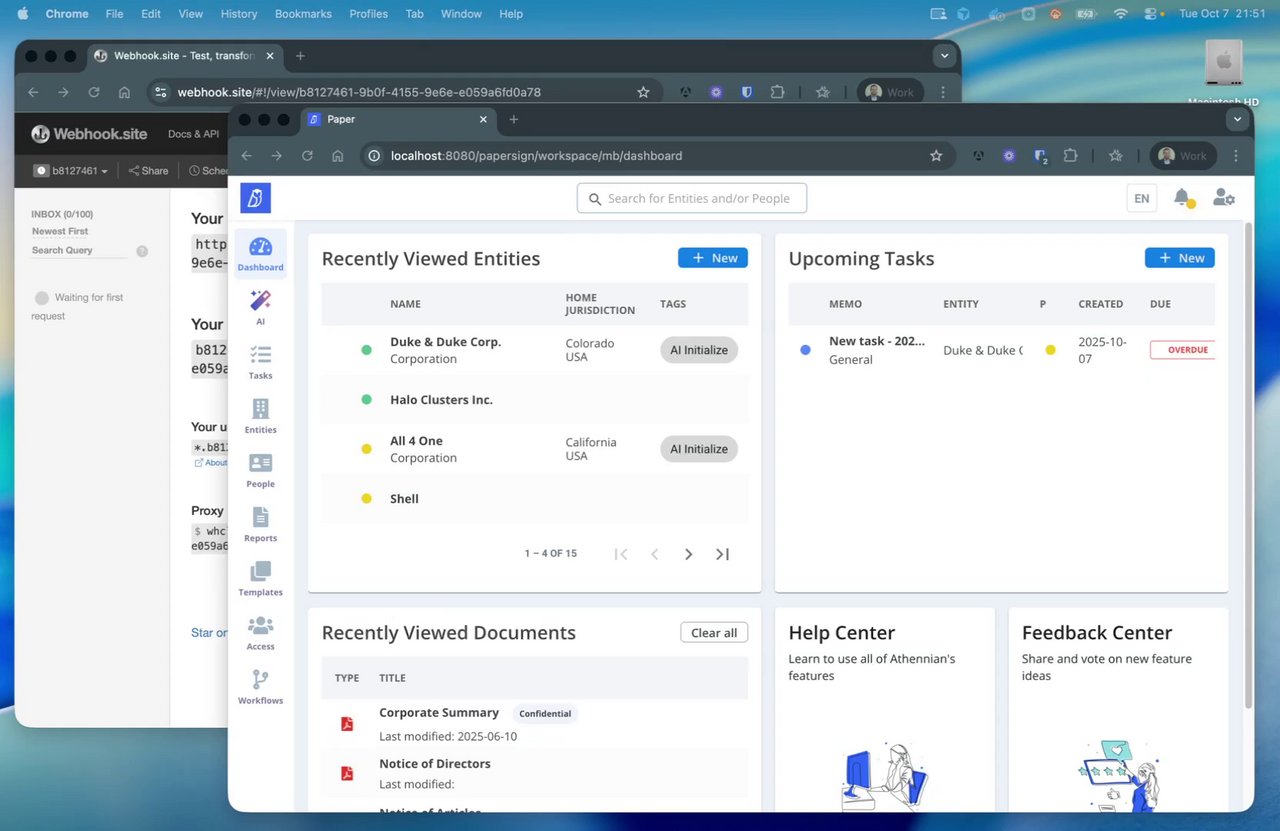Switch to the Paper browser tab
Viewport: 1280px width, 831px height.
point(399,119)
